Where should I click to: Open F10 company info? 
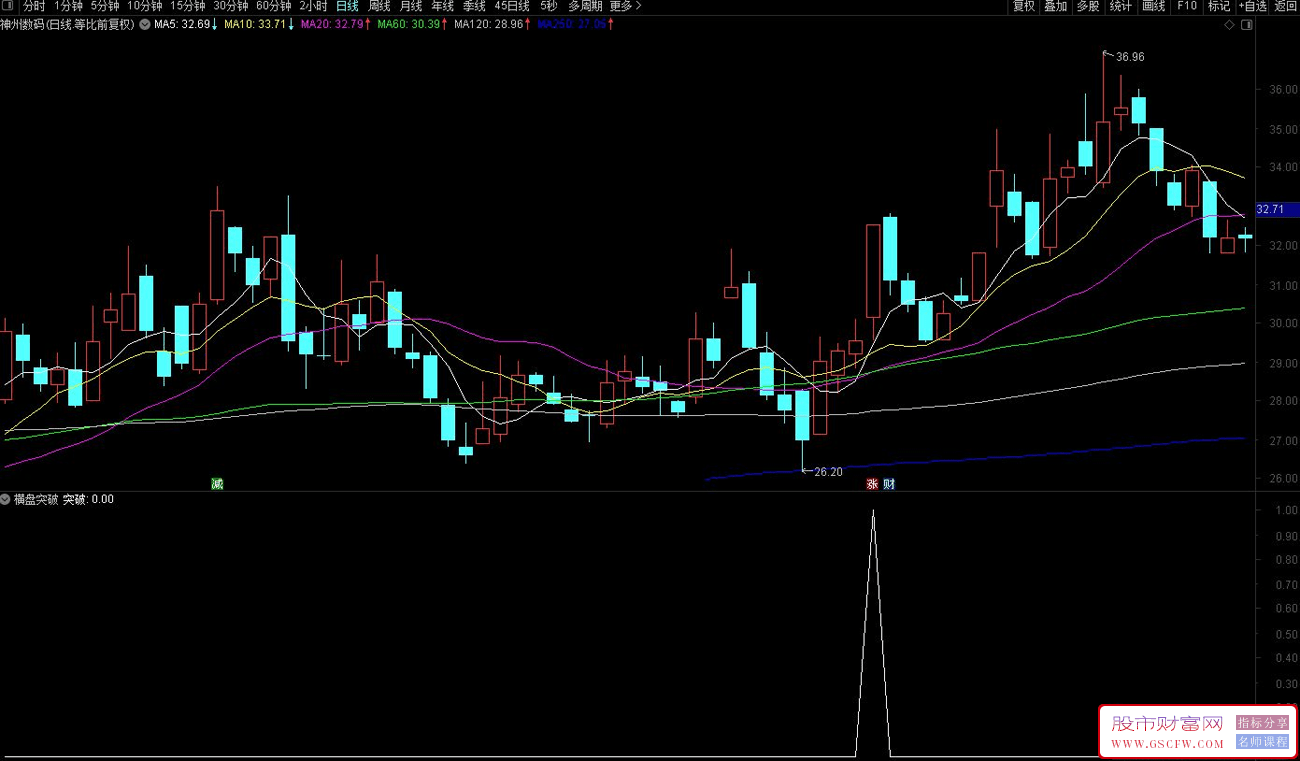[1187, 6]
